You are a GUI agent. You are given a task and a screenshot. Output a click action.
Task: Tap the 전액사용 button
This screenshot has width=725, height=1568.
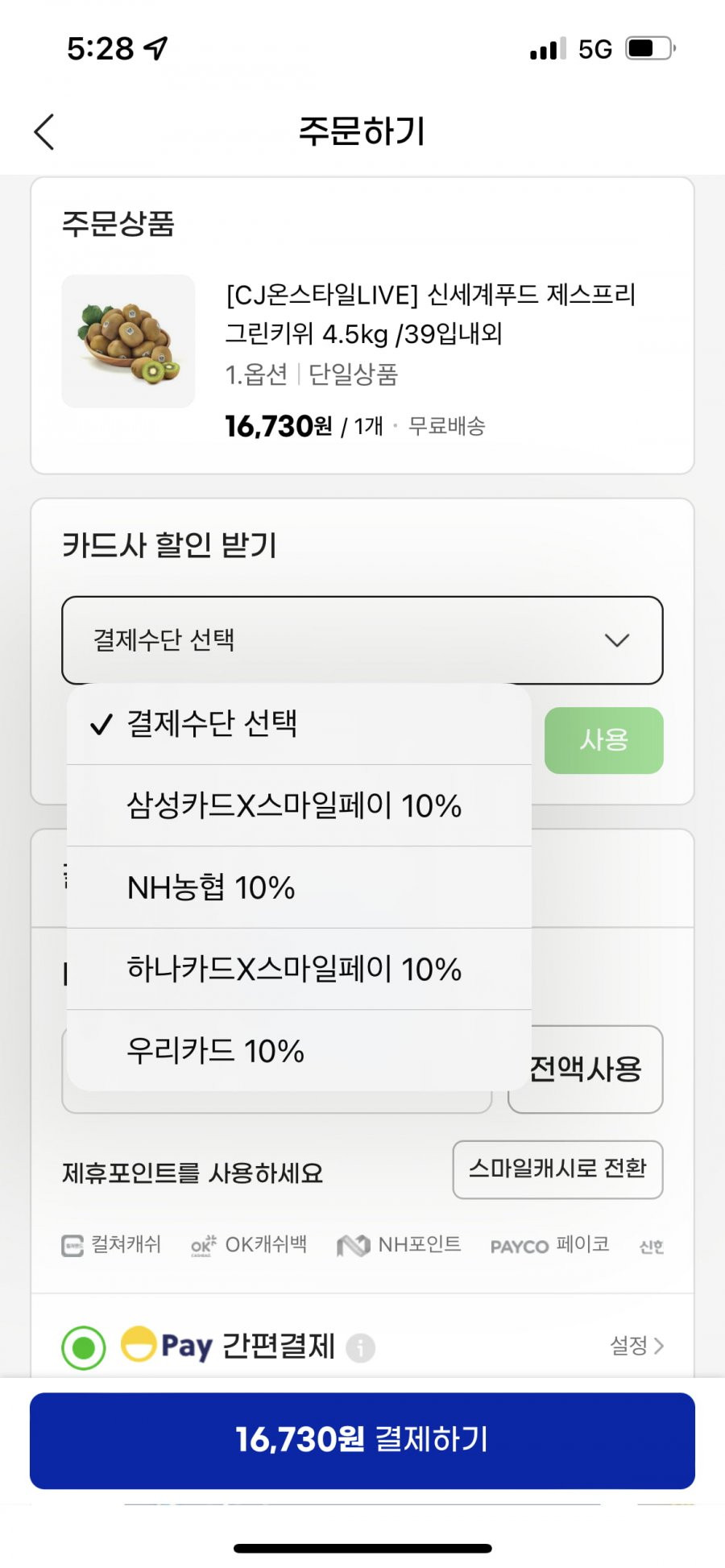tap(586, 1069)
